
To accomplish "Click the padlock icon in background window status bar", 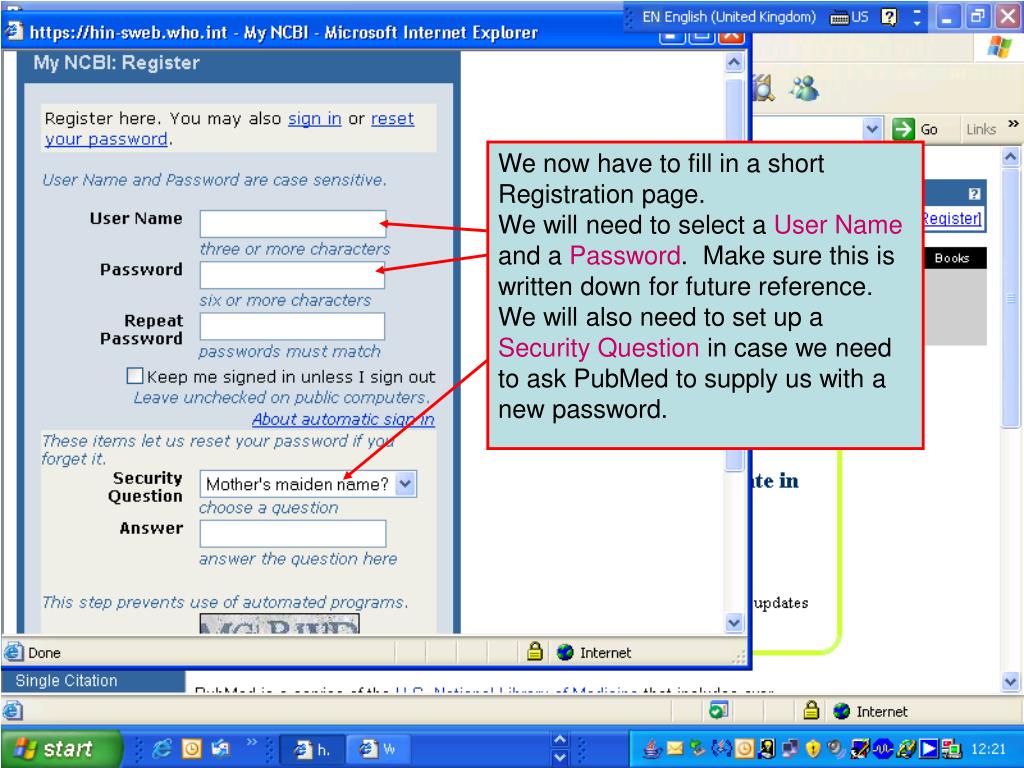I will click(x=811, y=710).
